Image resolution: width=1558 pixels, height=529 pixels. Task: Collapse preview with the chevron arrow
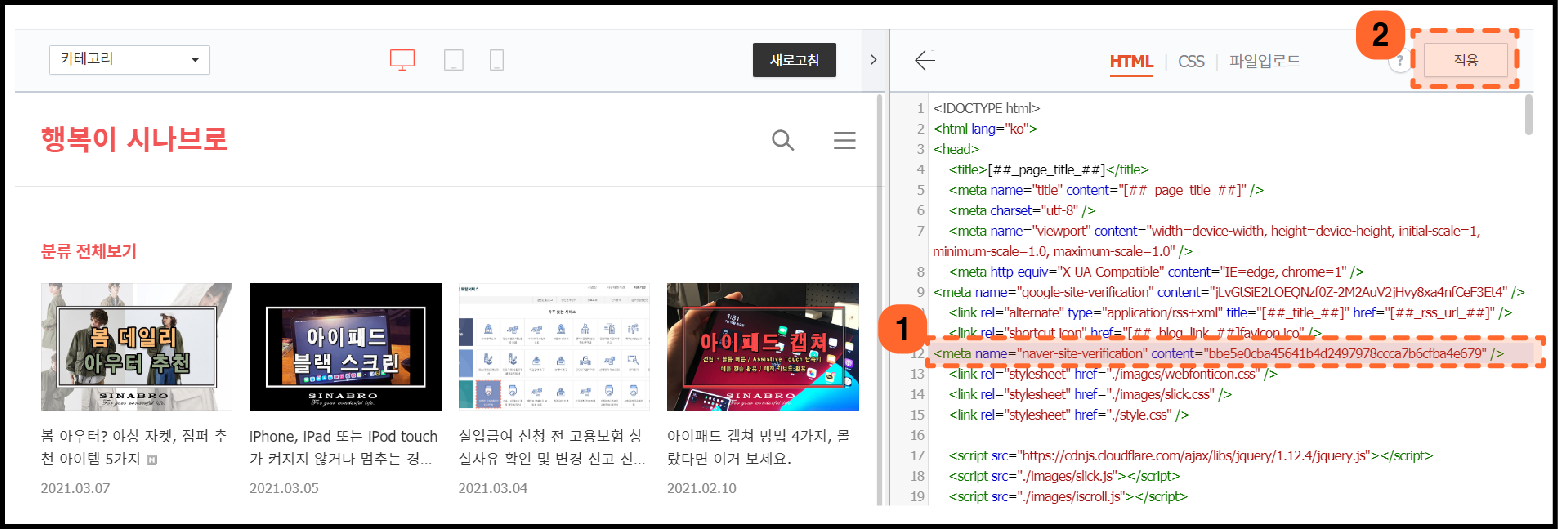(x=873, y=60)
